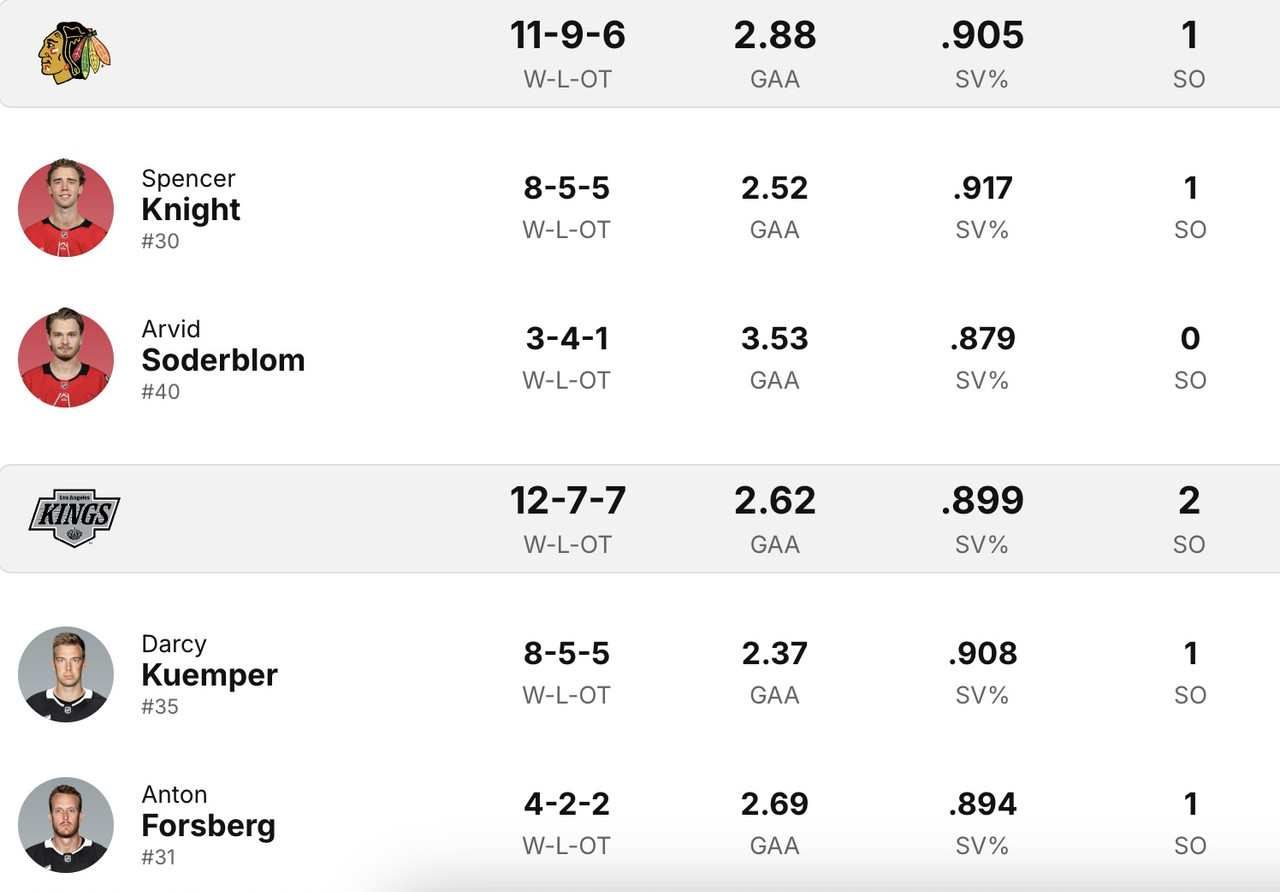Click Darcy Kuemper's headshot photo
Viewport: 1280px width, 892px height.
pos(66,674)
